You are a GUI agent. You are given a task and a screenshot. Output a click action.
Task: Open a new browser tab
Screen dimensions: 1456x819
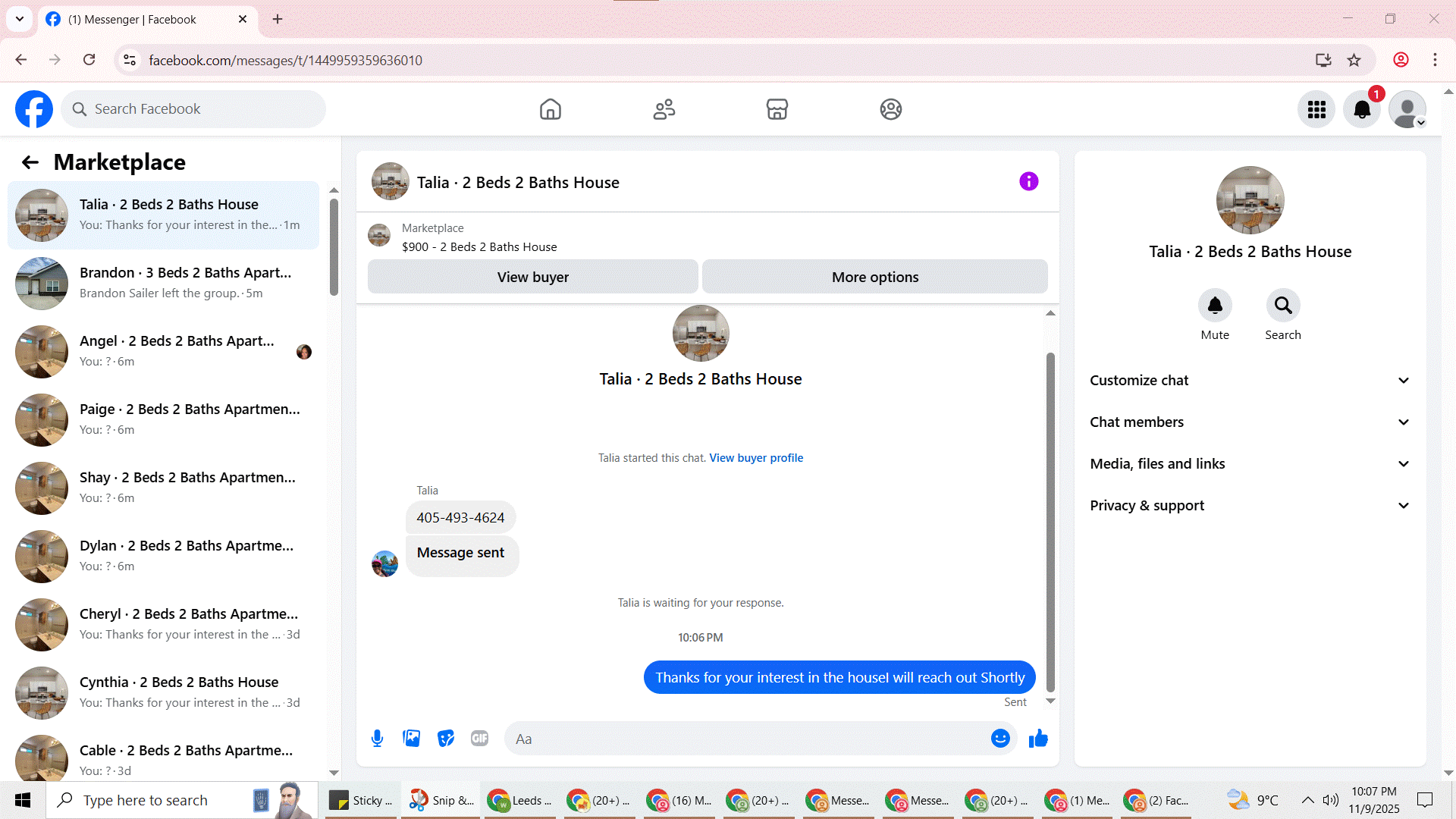[x=278, y=19]
